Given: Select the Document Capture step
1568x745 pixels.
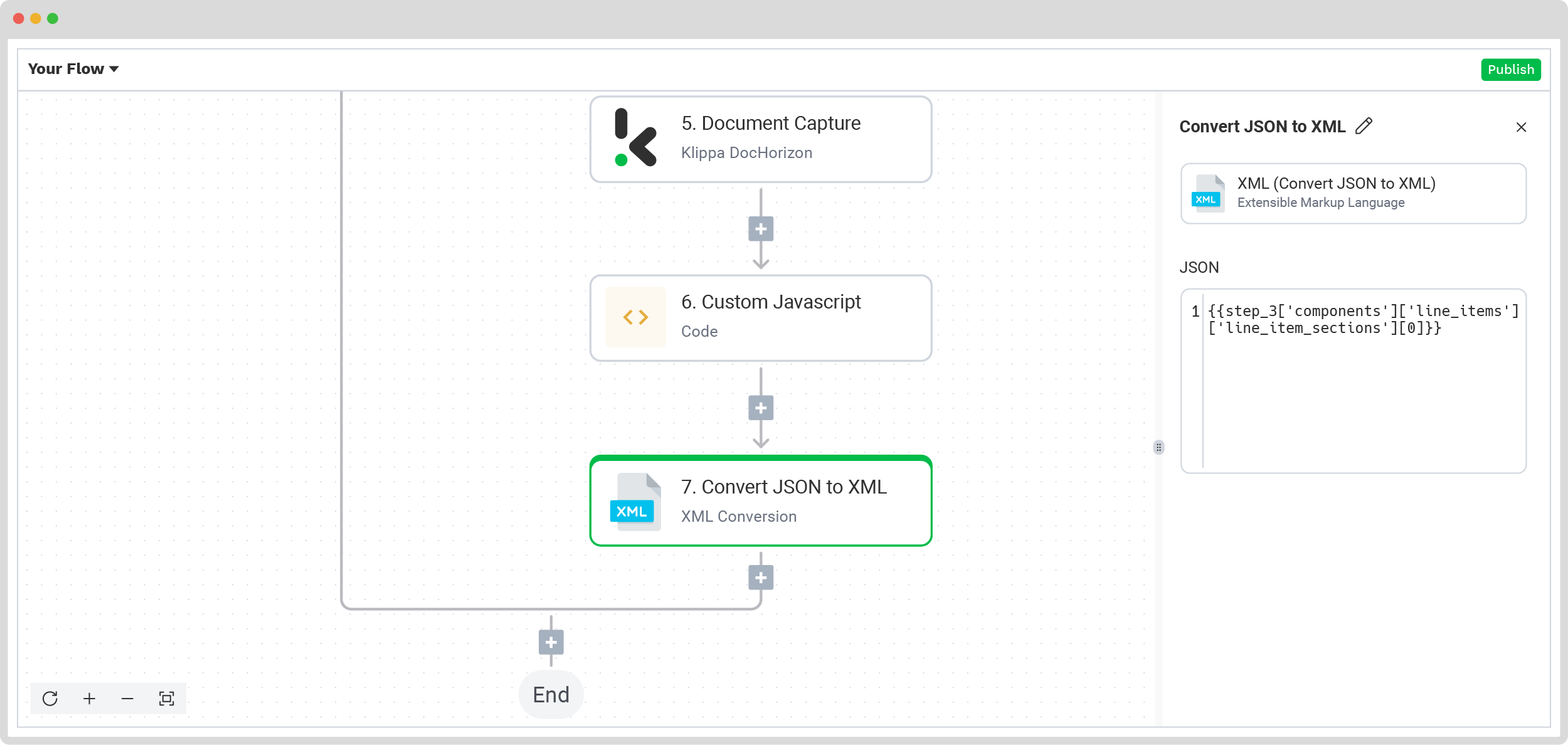Looking at the screenshot, I should click(x=761, y=139).
